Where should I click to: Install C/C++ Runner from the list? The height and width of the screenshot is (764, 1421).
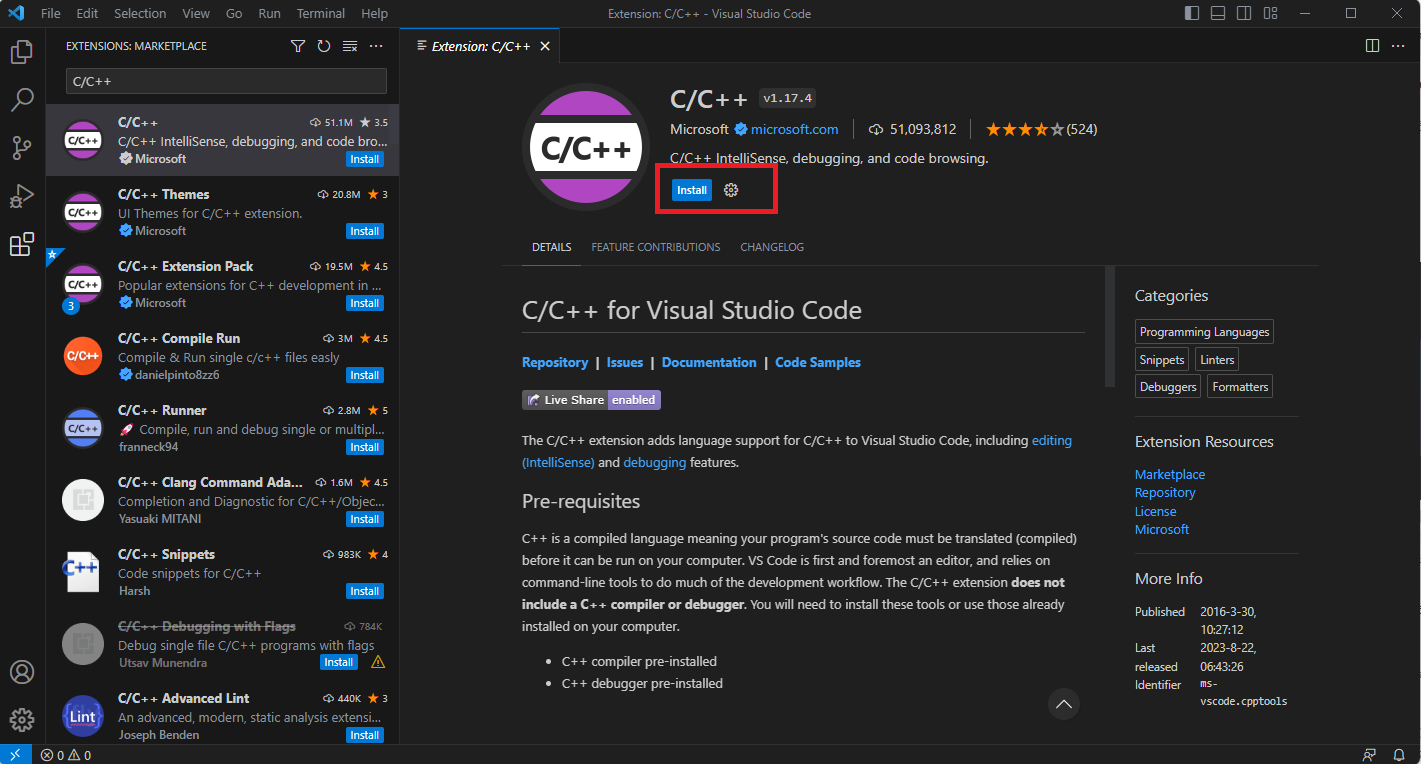coord(364,447)
